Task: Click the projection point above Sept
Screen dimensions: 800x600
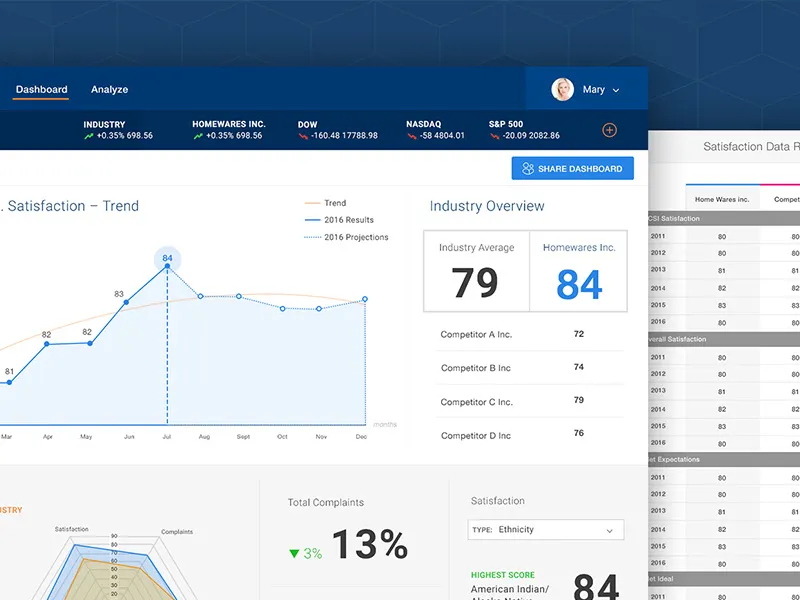Action: [239, 296]
